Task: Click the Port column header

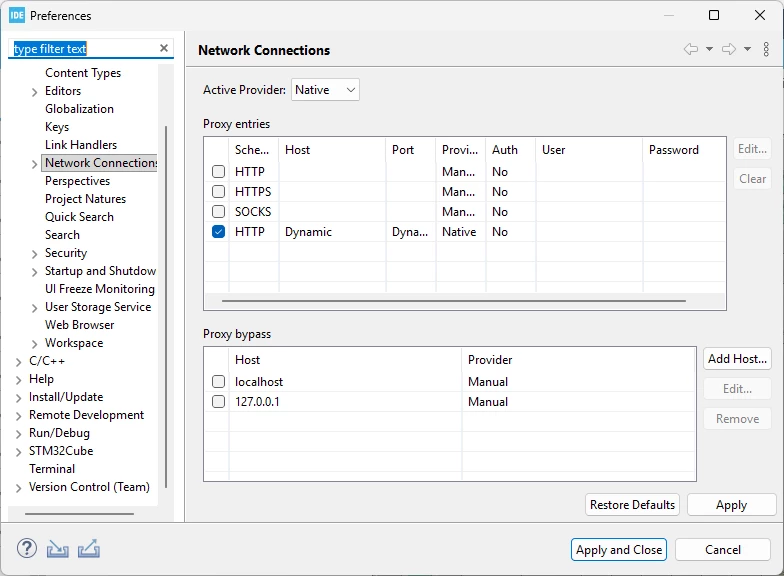Action: coord(411,150)
